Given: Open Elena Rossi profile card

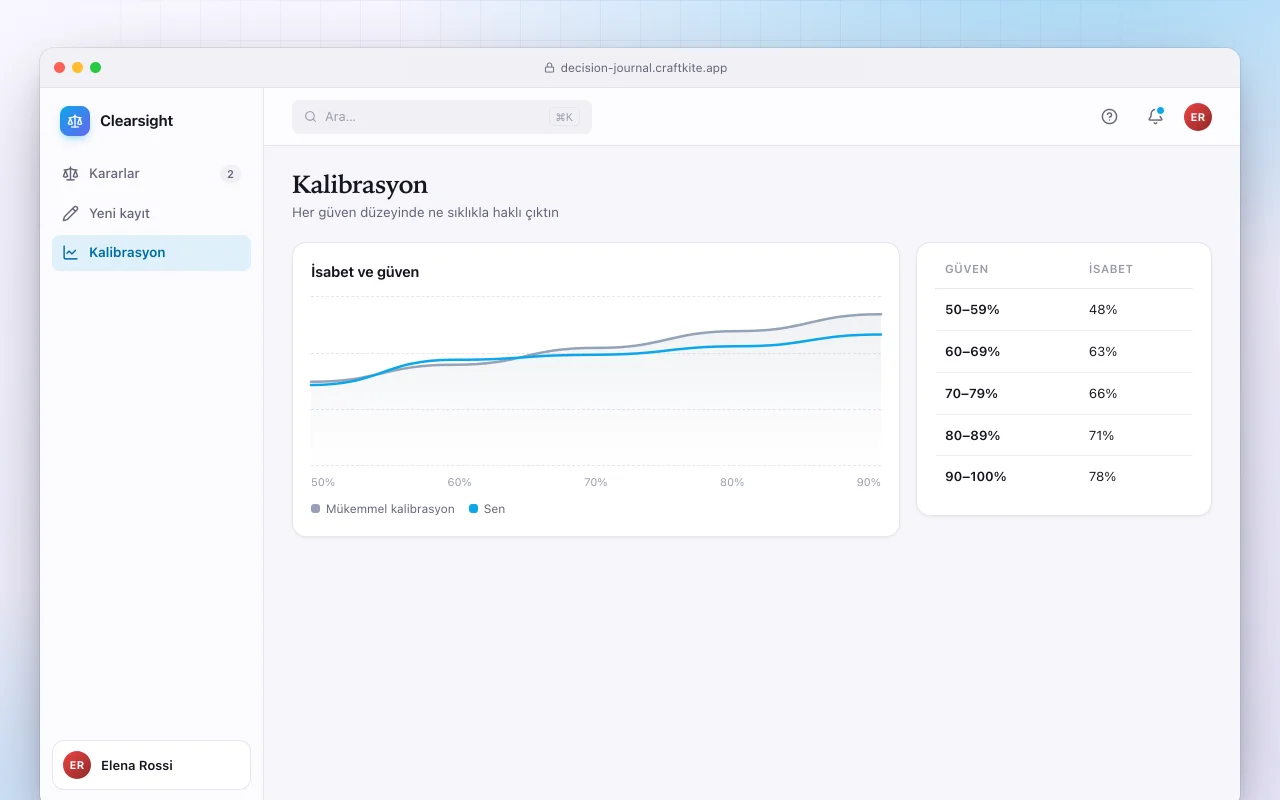Looking at the screenshot, I should pyautogui.click(x=151, y=765).
